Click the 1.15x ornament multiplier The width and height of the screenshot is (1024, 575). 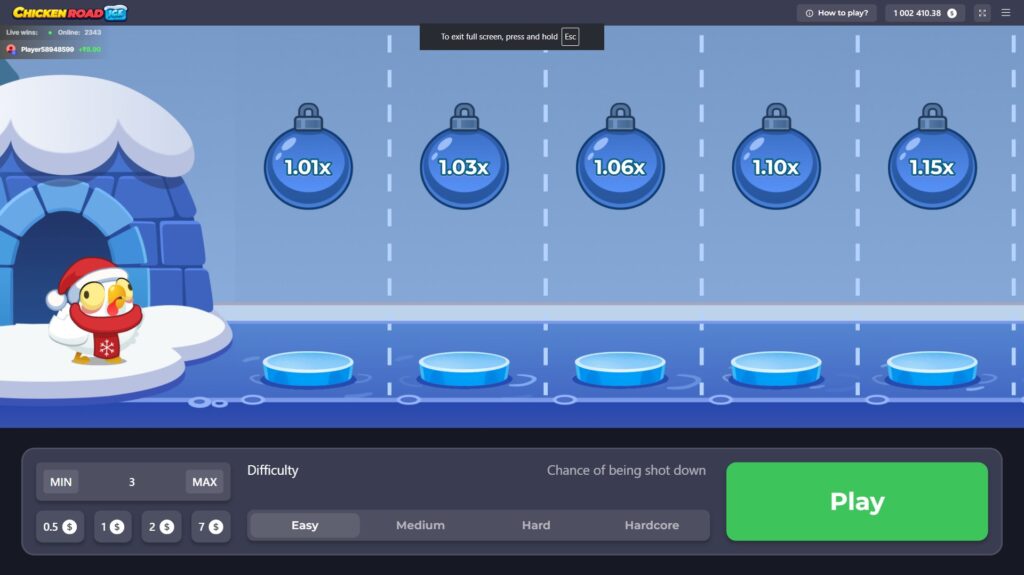point(932,166)
